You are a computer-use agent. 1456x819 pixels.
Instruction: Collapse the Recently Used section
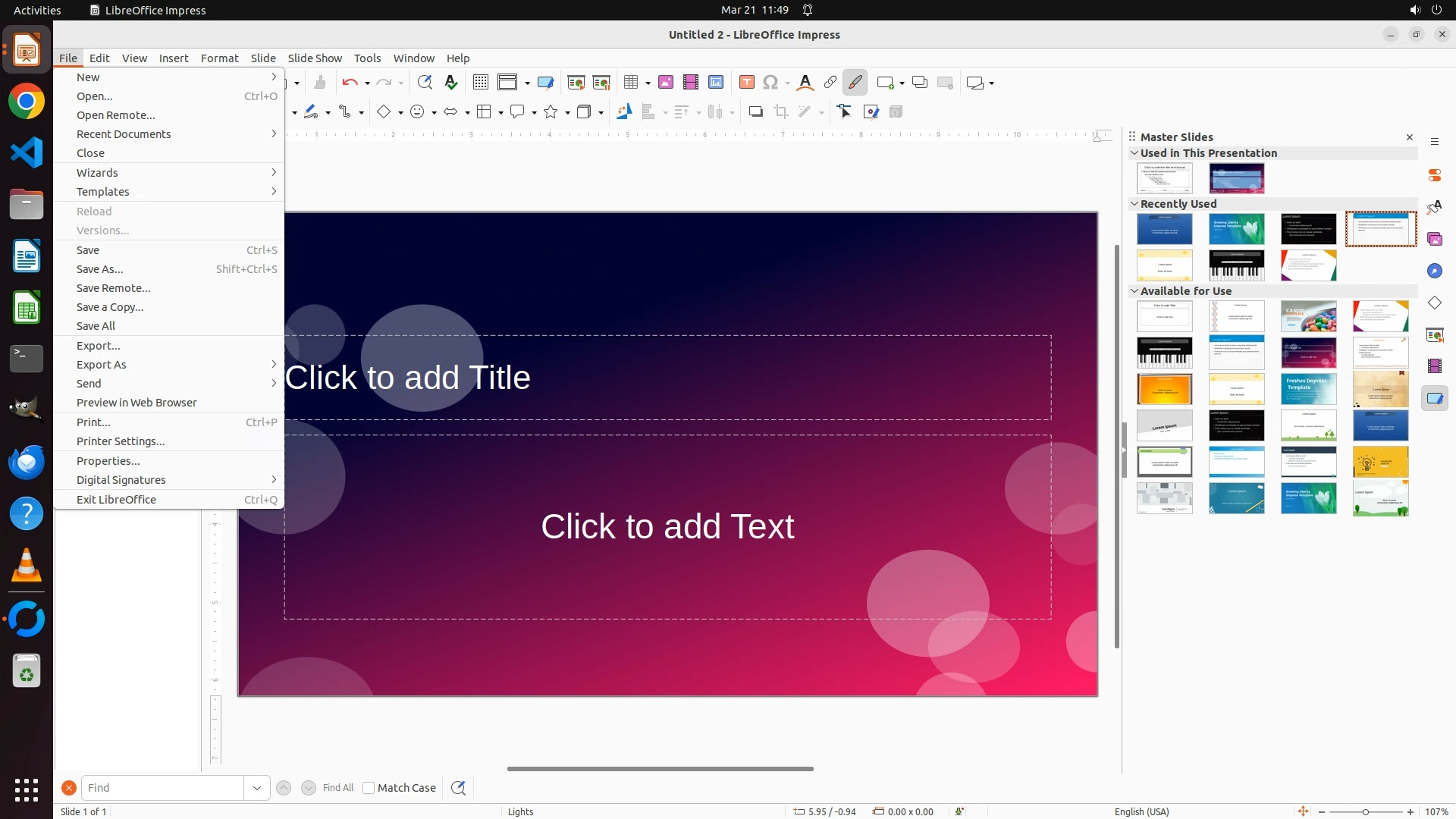tap(1134, 204)
